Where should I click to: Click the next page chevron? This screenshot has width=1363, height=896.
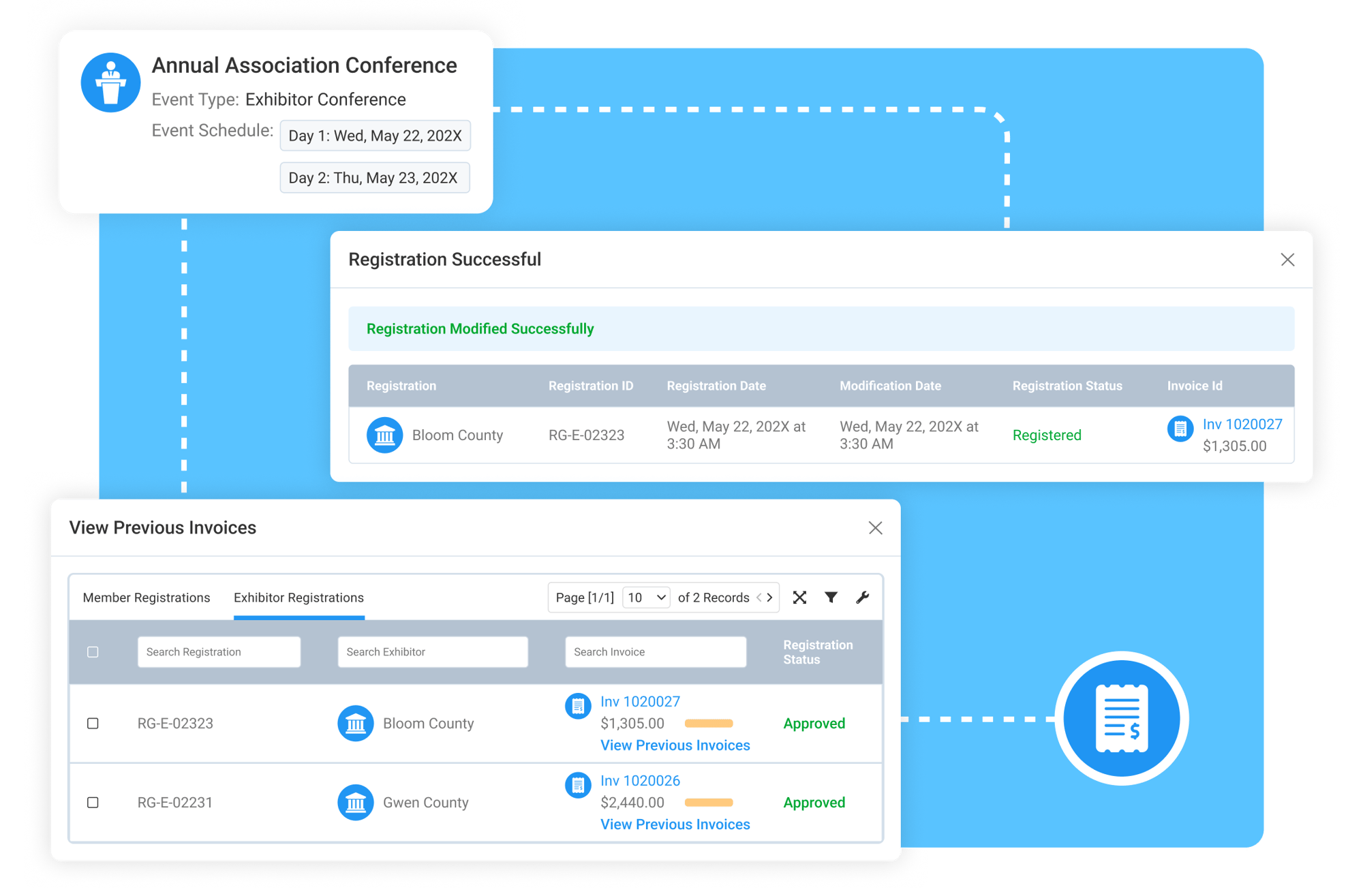pos(771,597)
